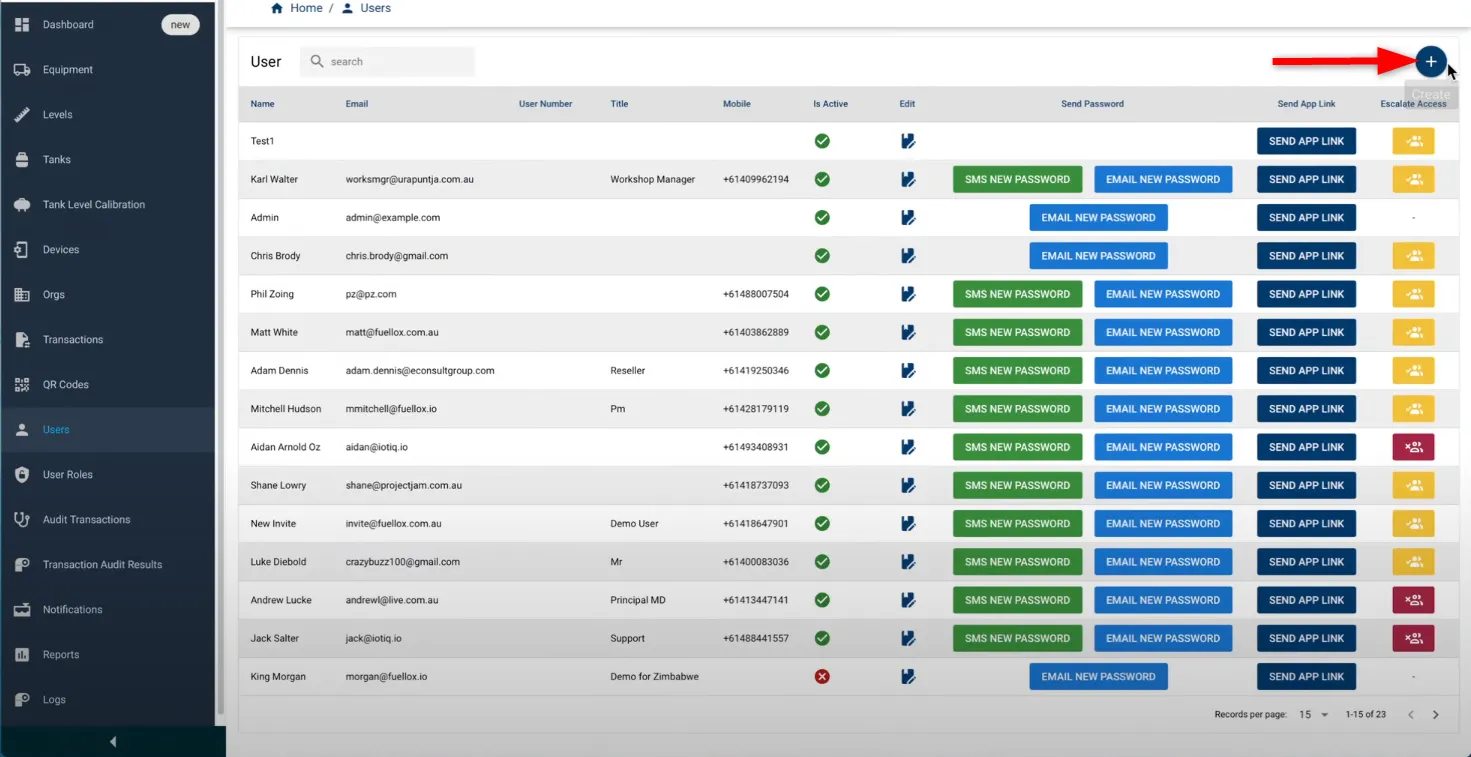The width and height of the screenshot is (1471, 757).
Task: Send SMS password to Matt White
Action: point(1017,332)
